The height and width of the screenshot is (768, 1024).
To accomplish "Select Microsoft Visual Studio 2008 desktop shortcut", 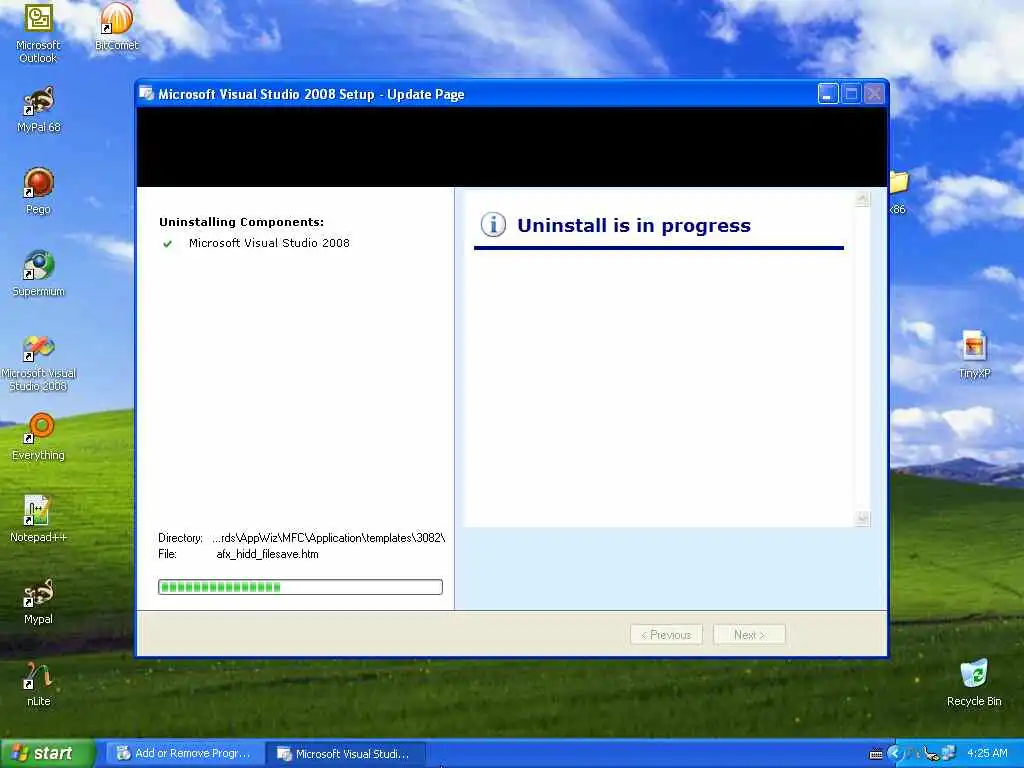I will (38, 362).
